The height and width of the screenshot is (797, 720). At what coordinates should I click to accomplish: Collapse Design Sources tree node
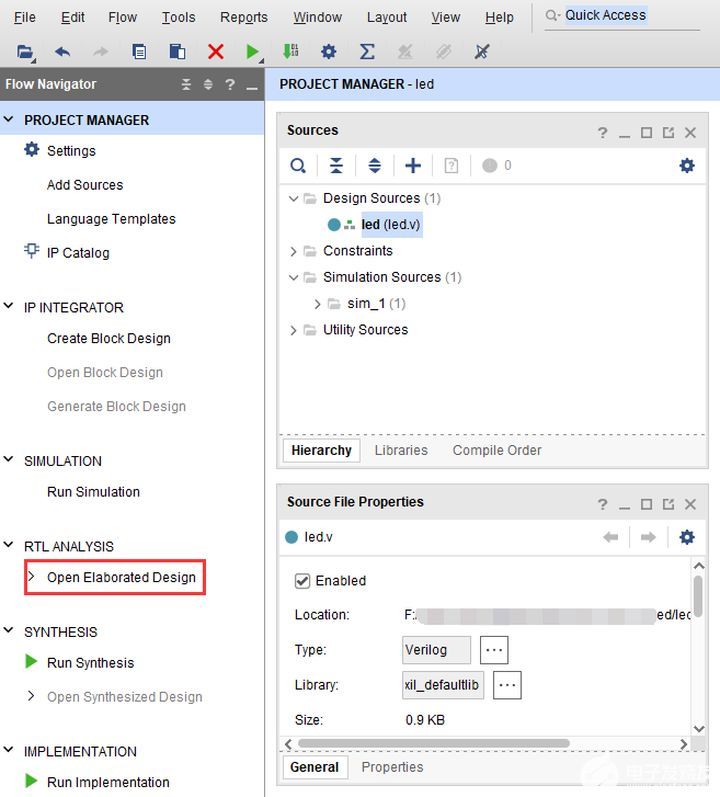point(293,198)
